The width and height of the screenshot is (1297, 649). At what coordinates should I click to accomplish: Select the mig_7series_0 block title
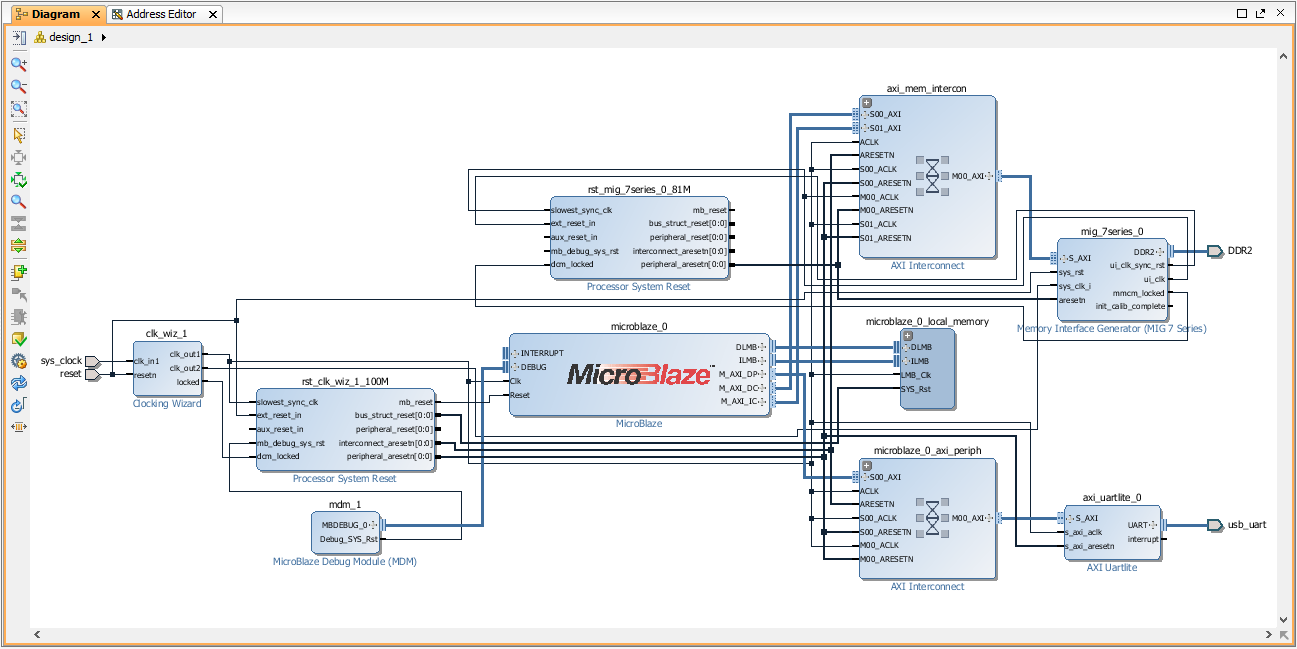click(1112, 231)
